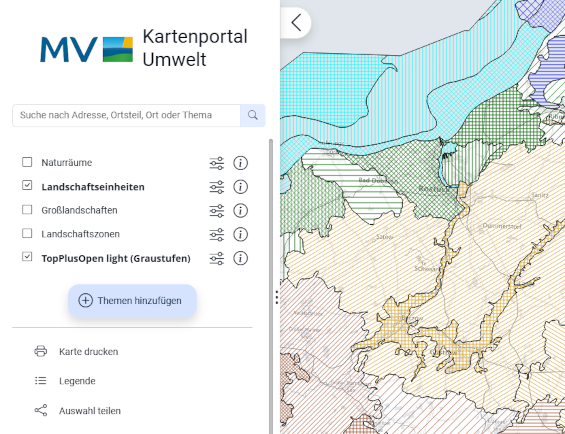Viewport: 565px width, 434px height.
Task: Show info for Landschaftszonen layer
Action: coord(240,234)
